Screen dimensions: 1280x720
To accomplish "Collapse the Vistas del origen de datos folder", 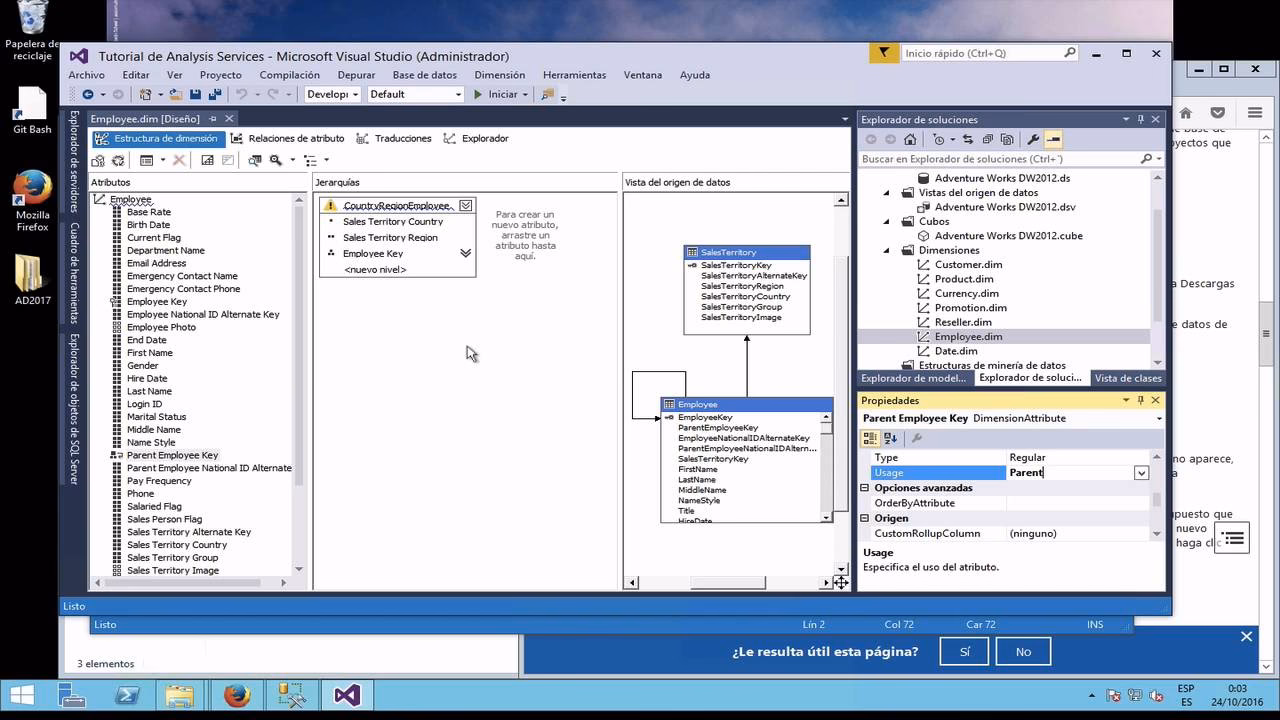I will pos(886,192).
